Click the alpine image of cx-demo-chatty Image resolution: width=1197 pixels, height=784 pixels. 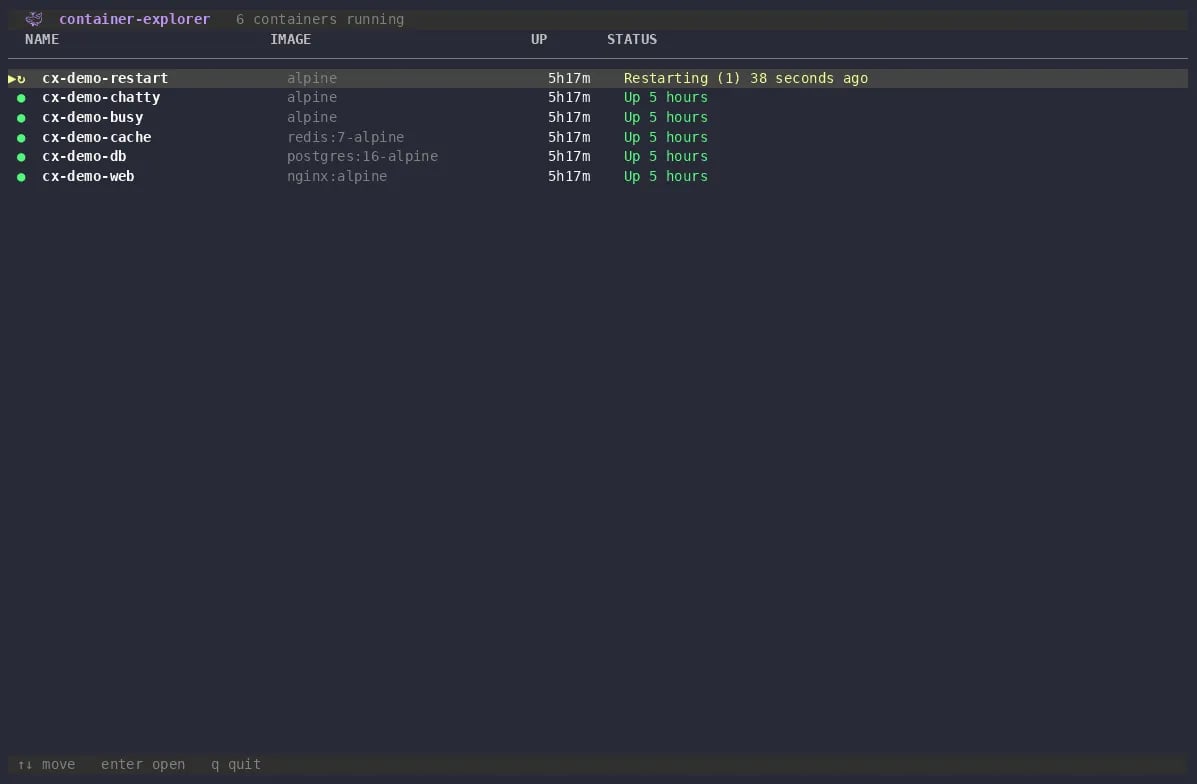(x=312, y=97)
